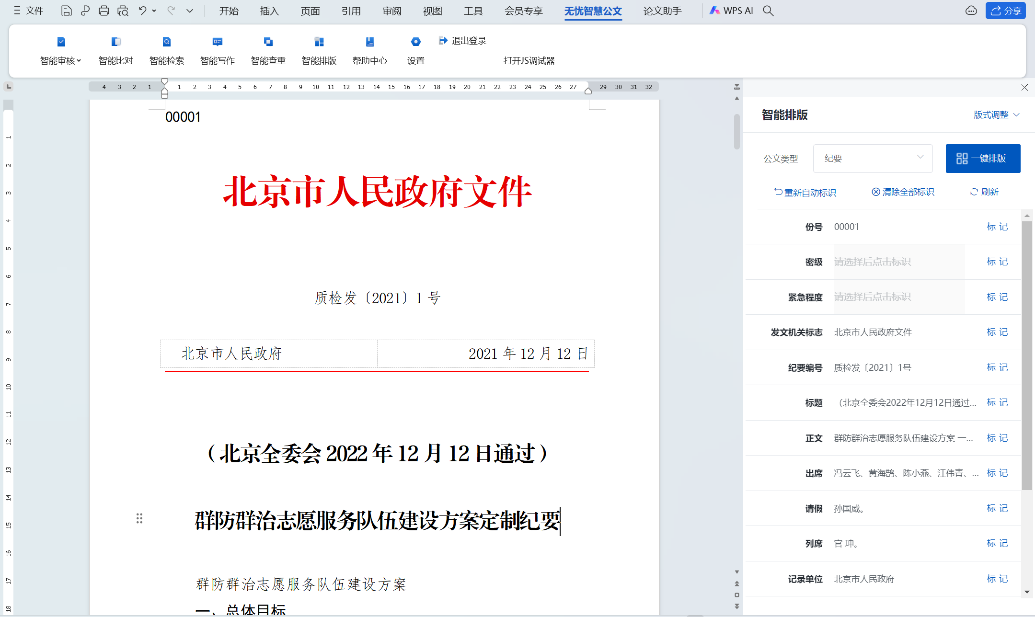Screen dimensions: 1035x617
Task: Expand the quick access toolbar customize chevron
Action: (189, 11)
